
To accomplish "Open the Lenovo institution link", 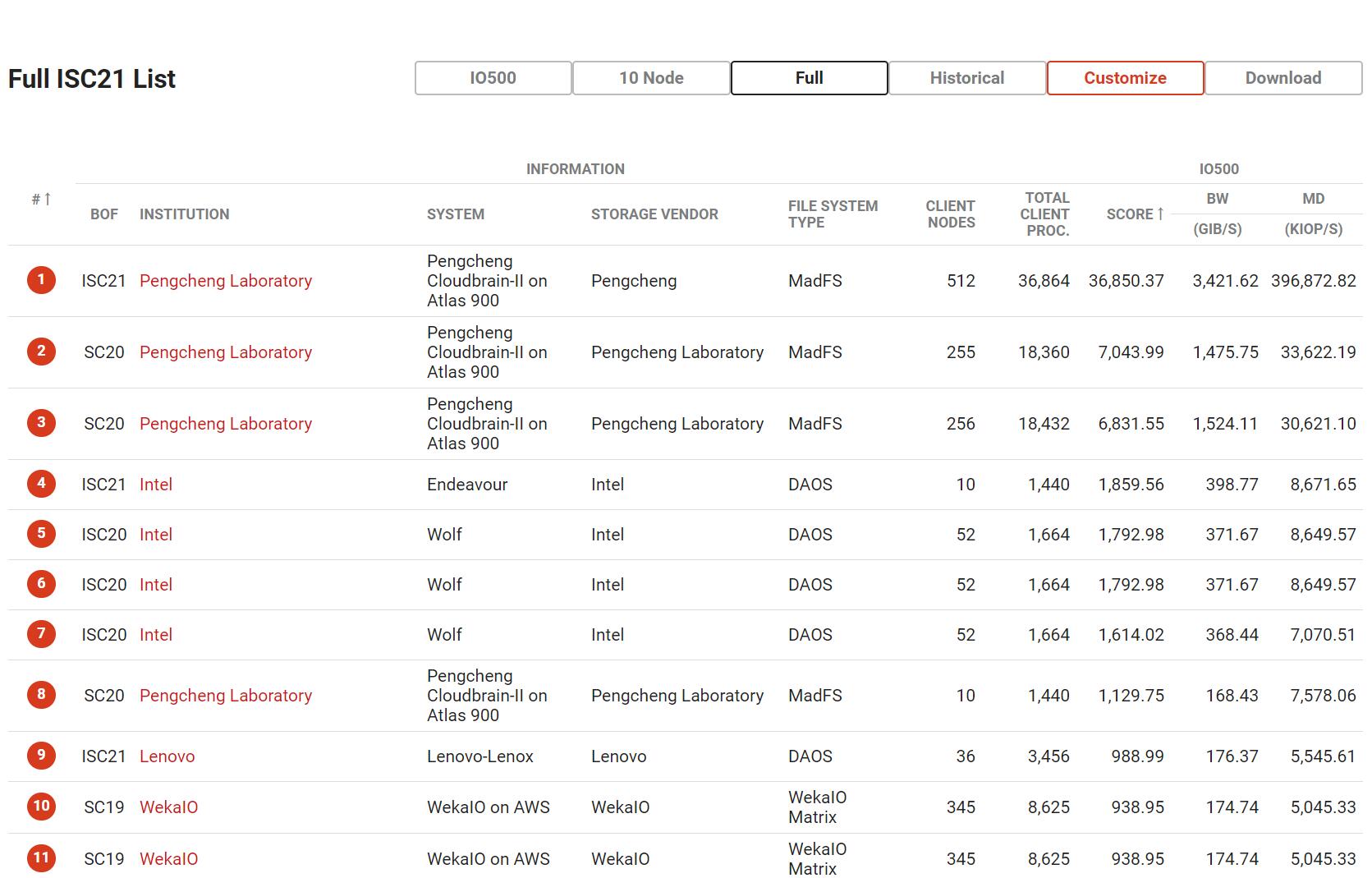I will [x=167, y=756].
